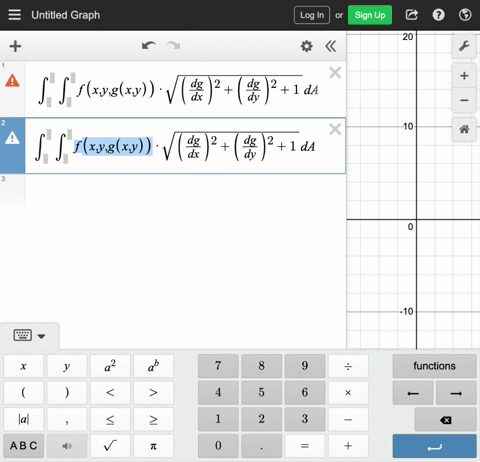Image resolution: width=480 pixels, height=462 pixels.
Task: Tap number 3 key
Action: [305, 419]
